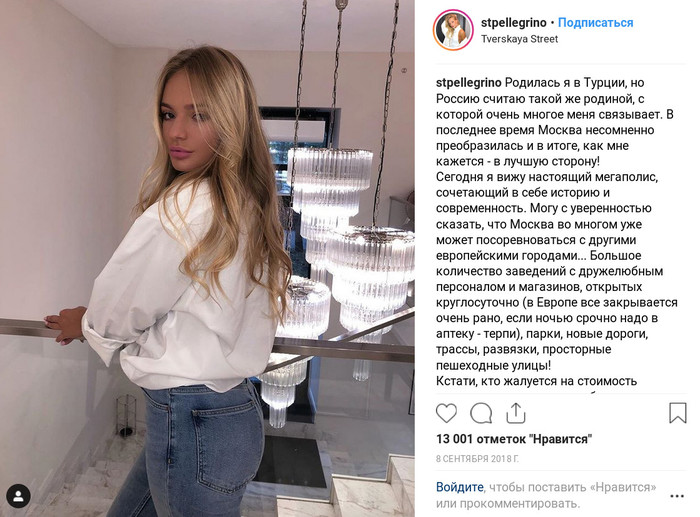Click the last visible caption line Кстати
The image size is (700, 517).
[536, 381]
